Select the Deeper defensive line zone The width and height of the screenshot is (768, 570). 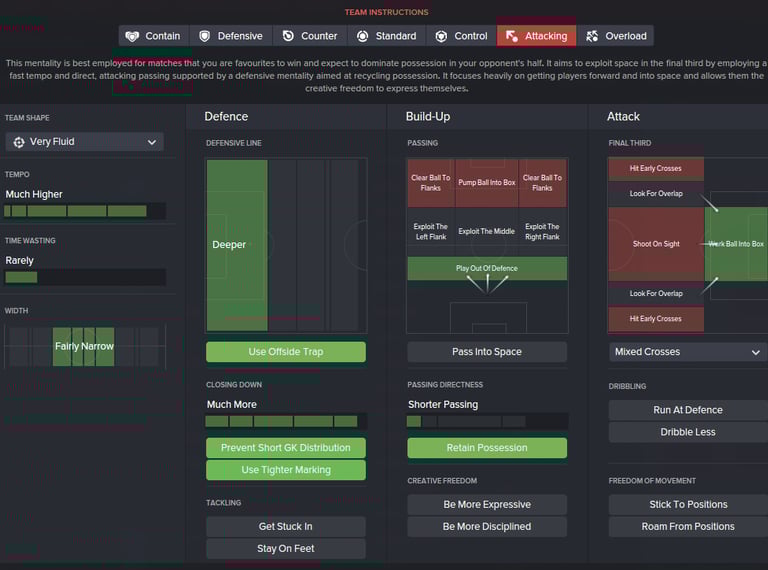237,245
